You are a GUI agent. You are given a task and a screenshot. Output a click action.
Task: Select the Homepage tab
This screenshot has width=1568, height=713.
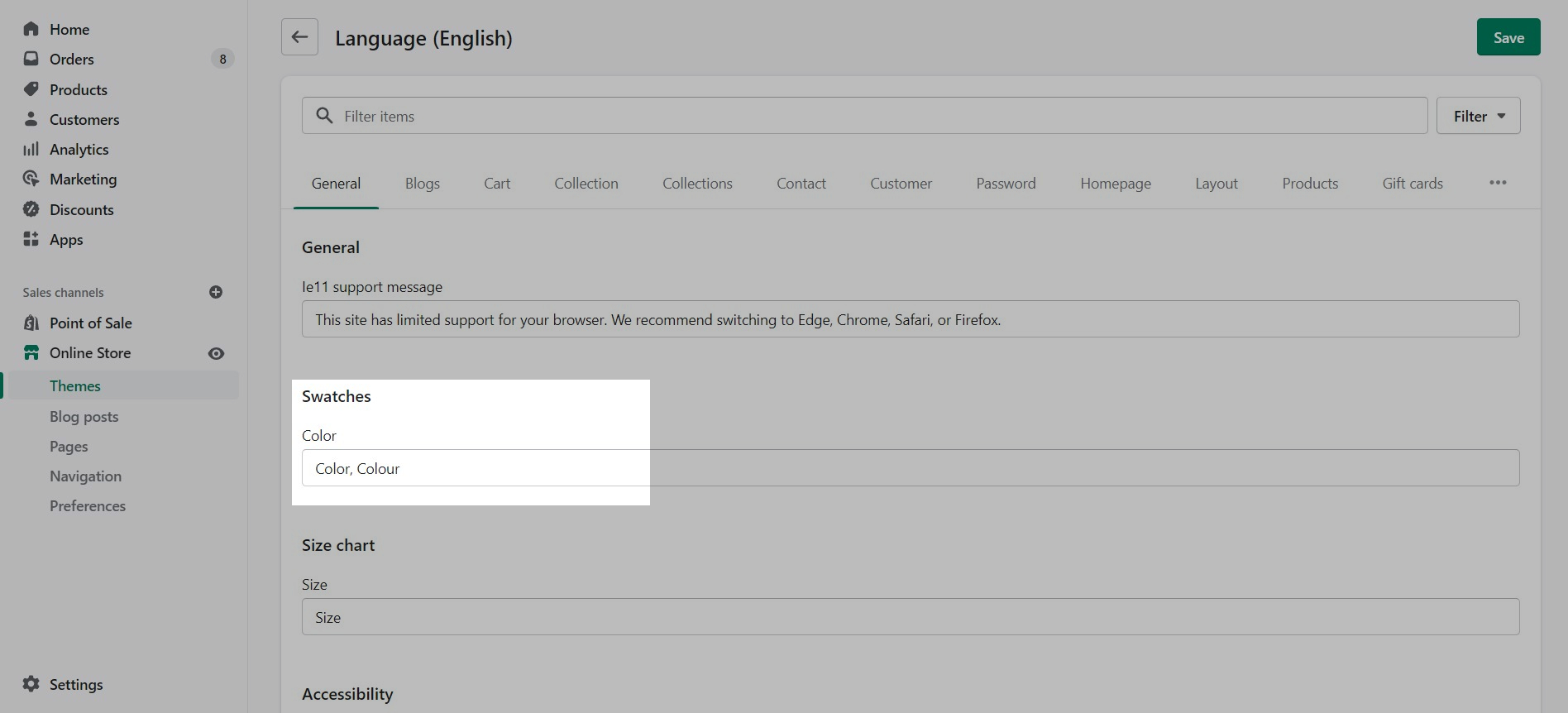1115,184
